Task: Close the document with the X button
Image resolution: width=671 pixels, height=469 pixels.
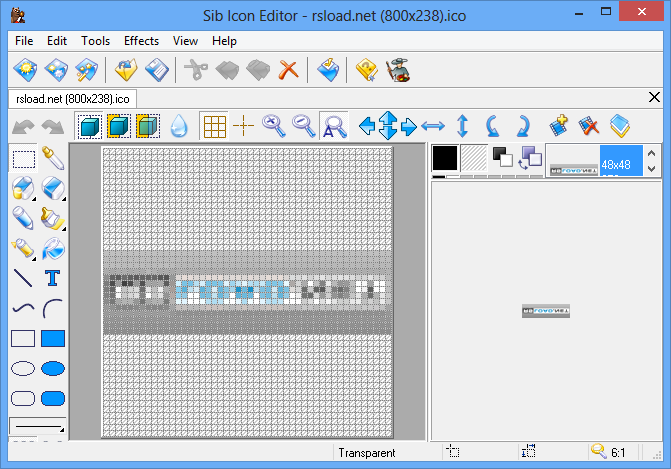Action: [654, 97]
